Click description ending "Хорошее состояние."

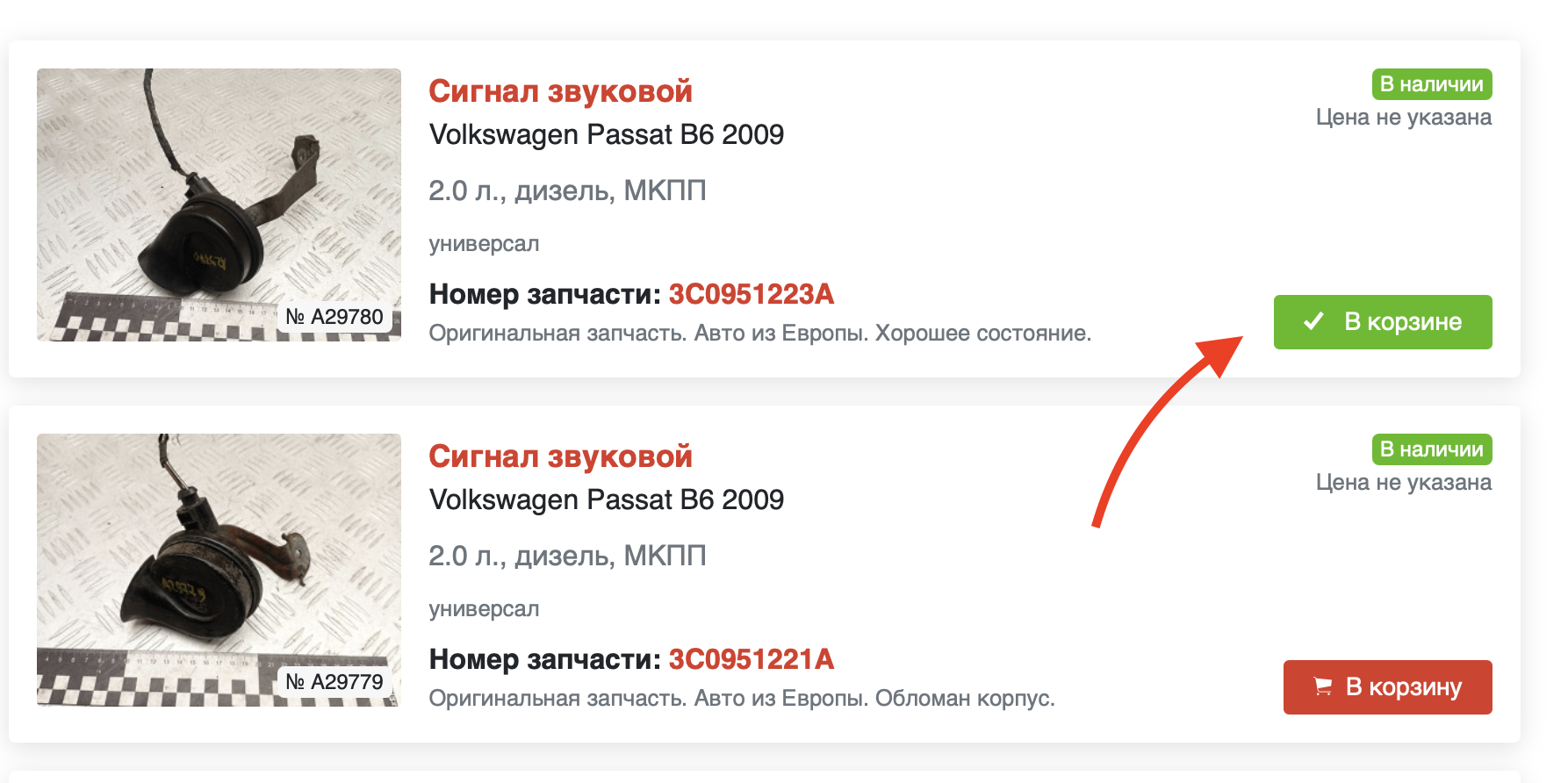pos(759,334)
